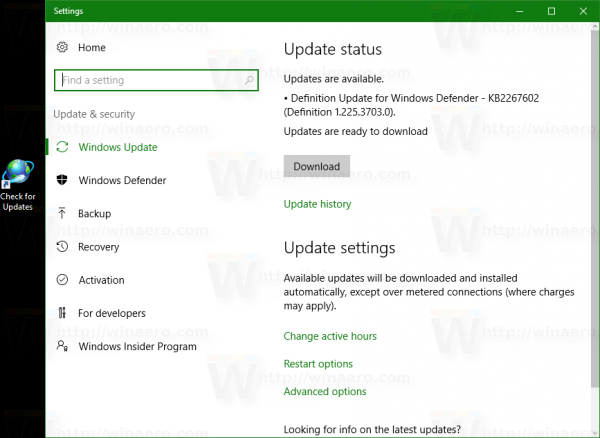Click the Windows Update sync arrows icon
Screen dimensions: 600x438
click(62, 147)
